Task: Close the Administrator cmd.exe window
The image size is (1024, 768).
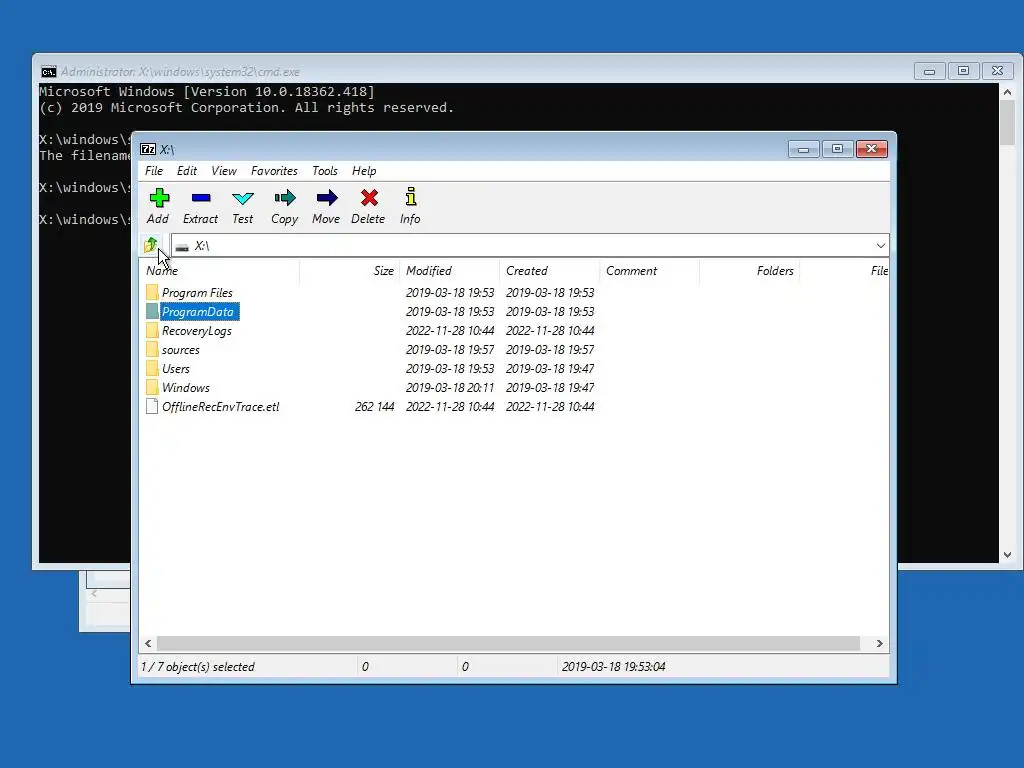Action: pos(997,71)
